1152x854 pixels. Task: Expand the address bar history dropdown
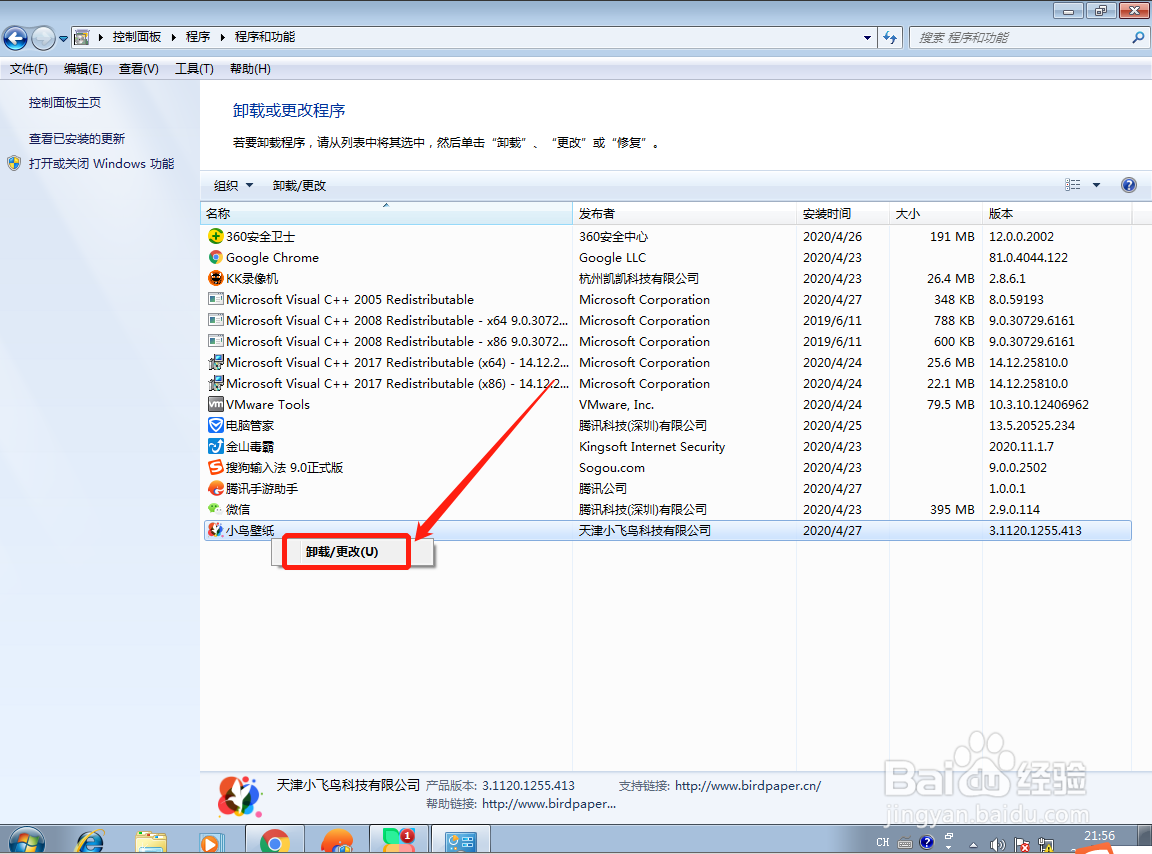867,37
